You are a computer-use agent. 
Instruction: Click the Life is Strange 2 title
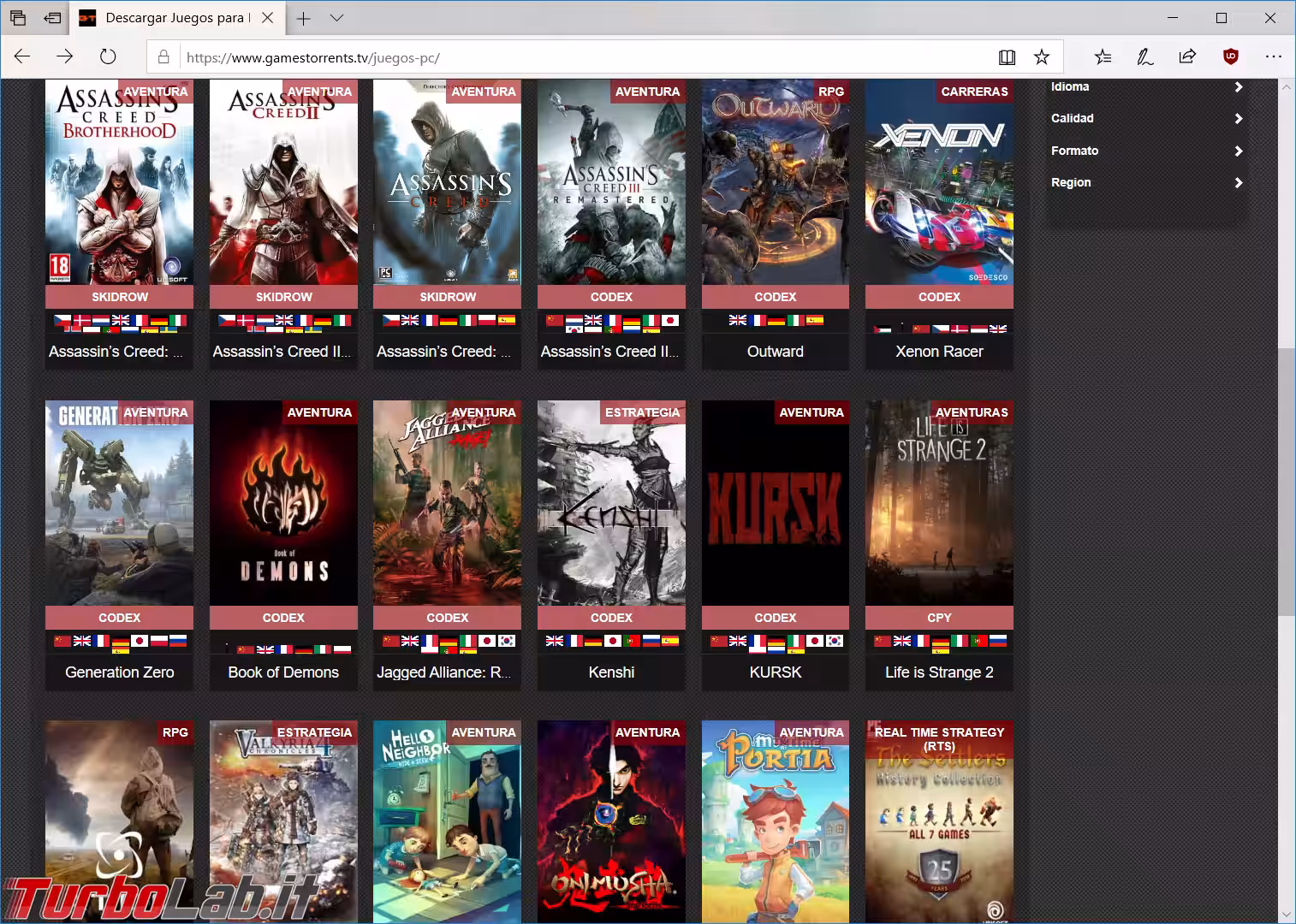pos(939,672)
